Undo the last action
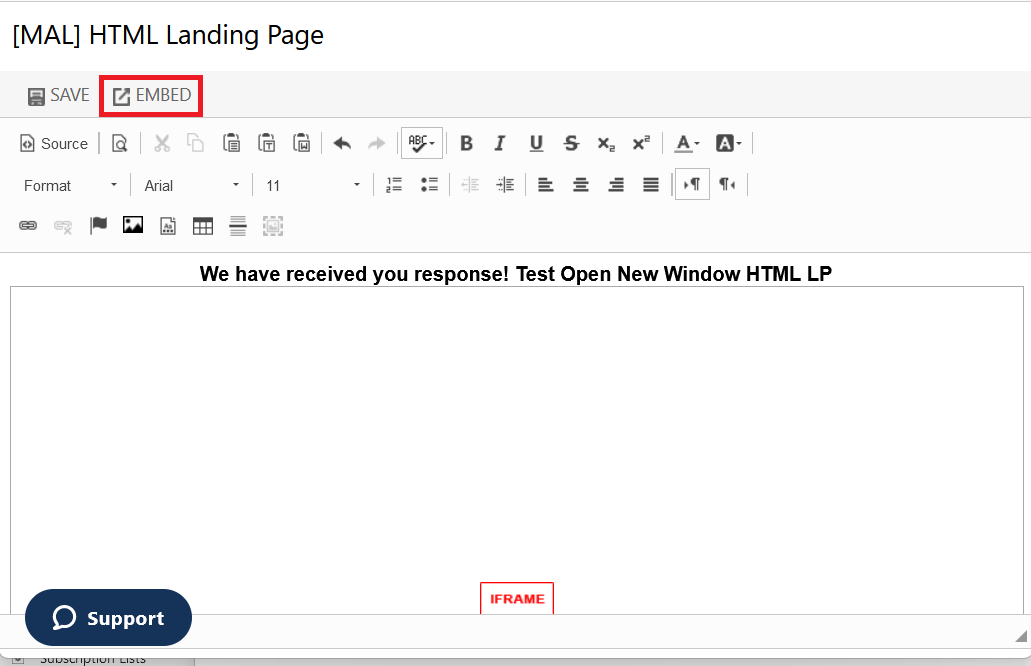Screen dimensions: 1031x666 [342, 143]
